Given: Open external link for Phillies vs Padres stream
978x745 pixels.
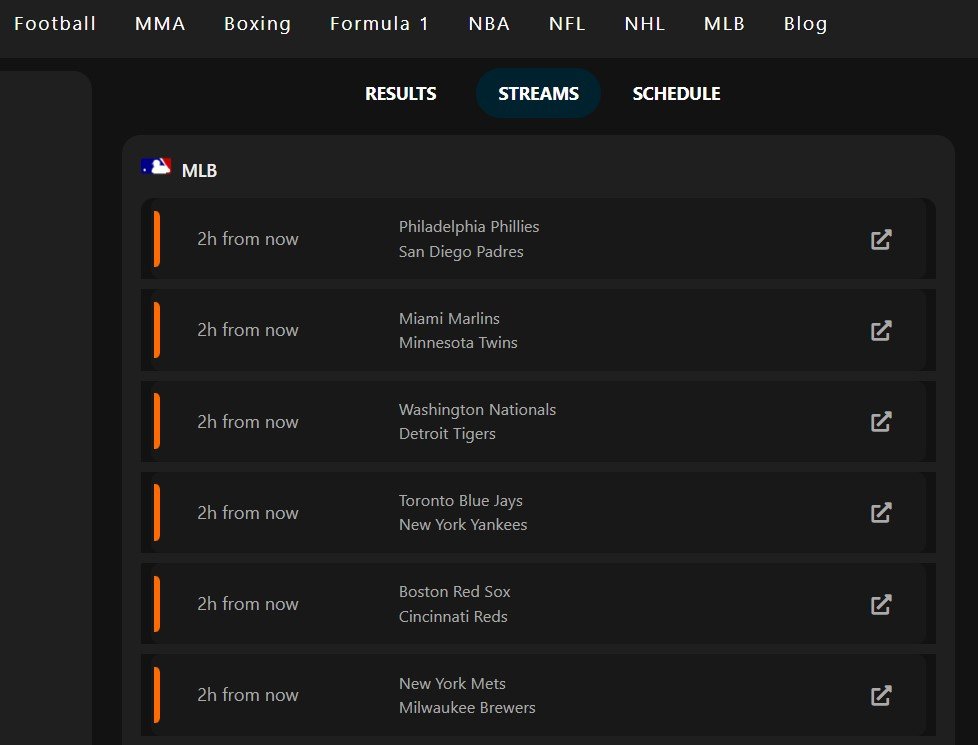Looking at the screenshot, I should coord(881,240).
